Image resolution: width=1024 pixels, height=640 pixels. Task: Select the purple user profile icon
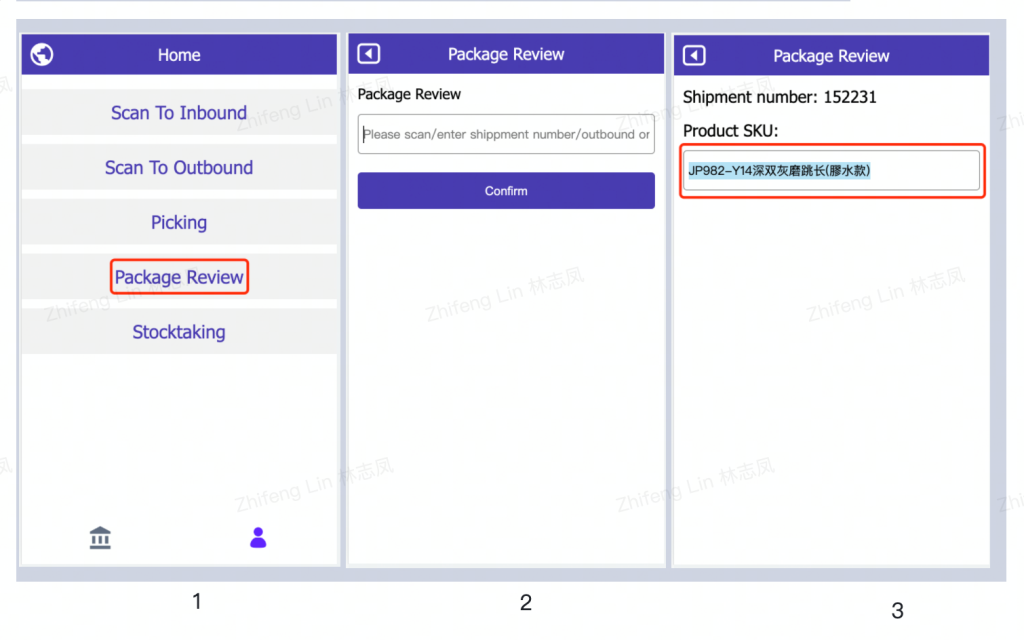[x=258, y=537]
